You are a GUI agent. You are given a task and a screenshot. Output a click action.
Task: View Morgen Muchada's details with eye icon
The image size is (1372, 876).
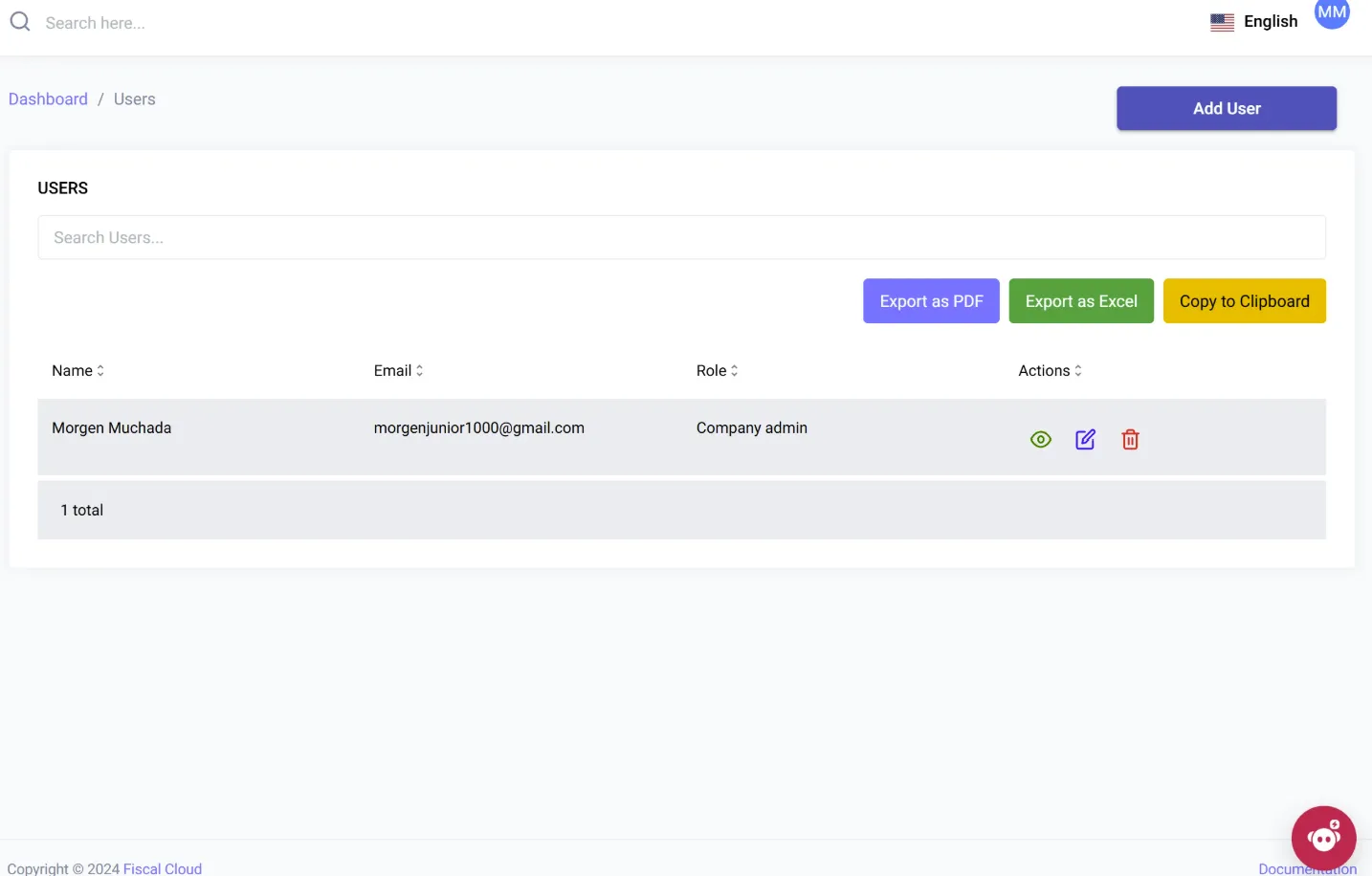tap(1041, 440)
